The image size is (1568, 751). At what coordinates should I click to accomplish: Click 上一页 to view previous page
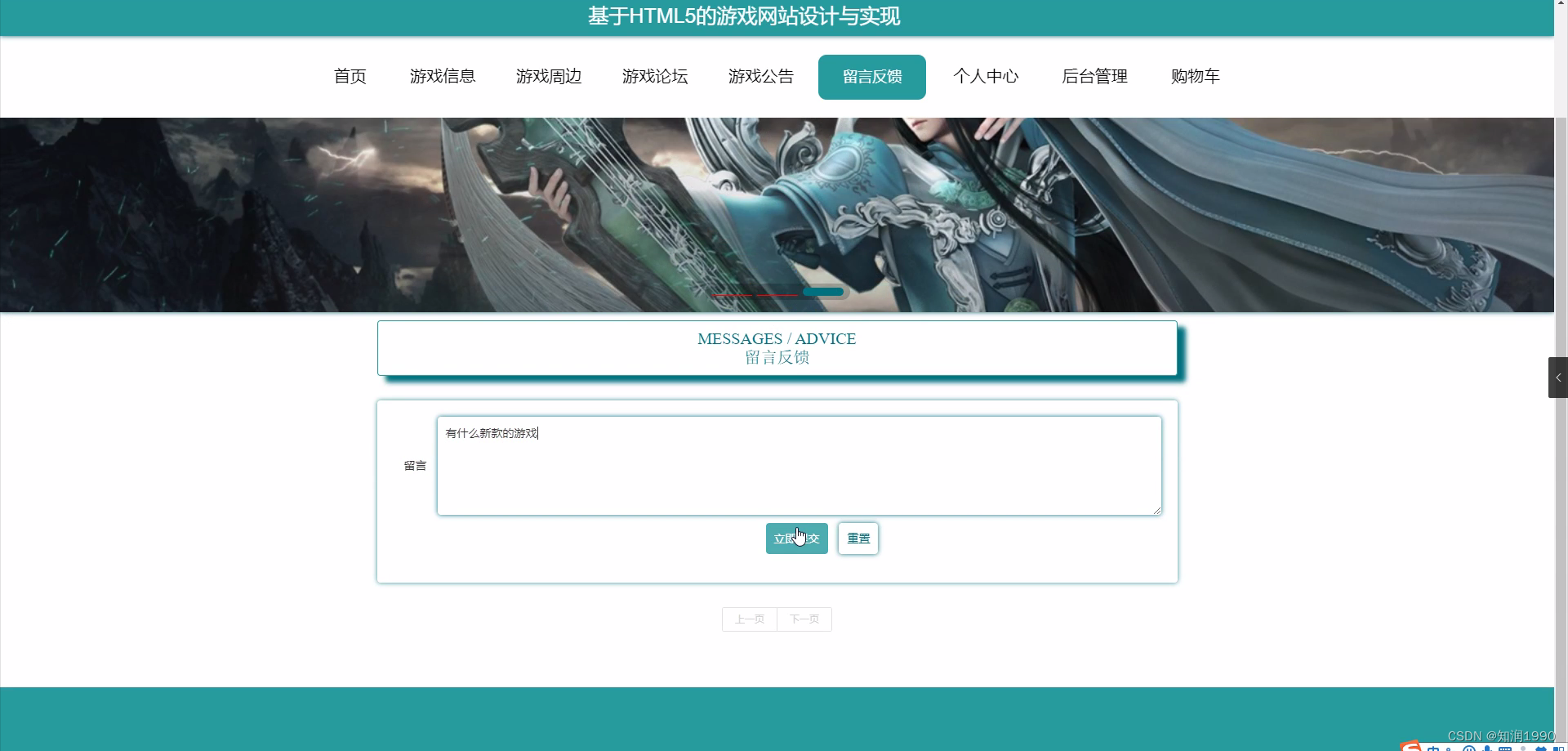coord(749,619)
